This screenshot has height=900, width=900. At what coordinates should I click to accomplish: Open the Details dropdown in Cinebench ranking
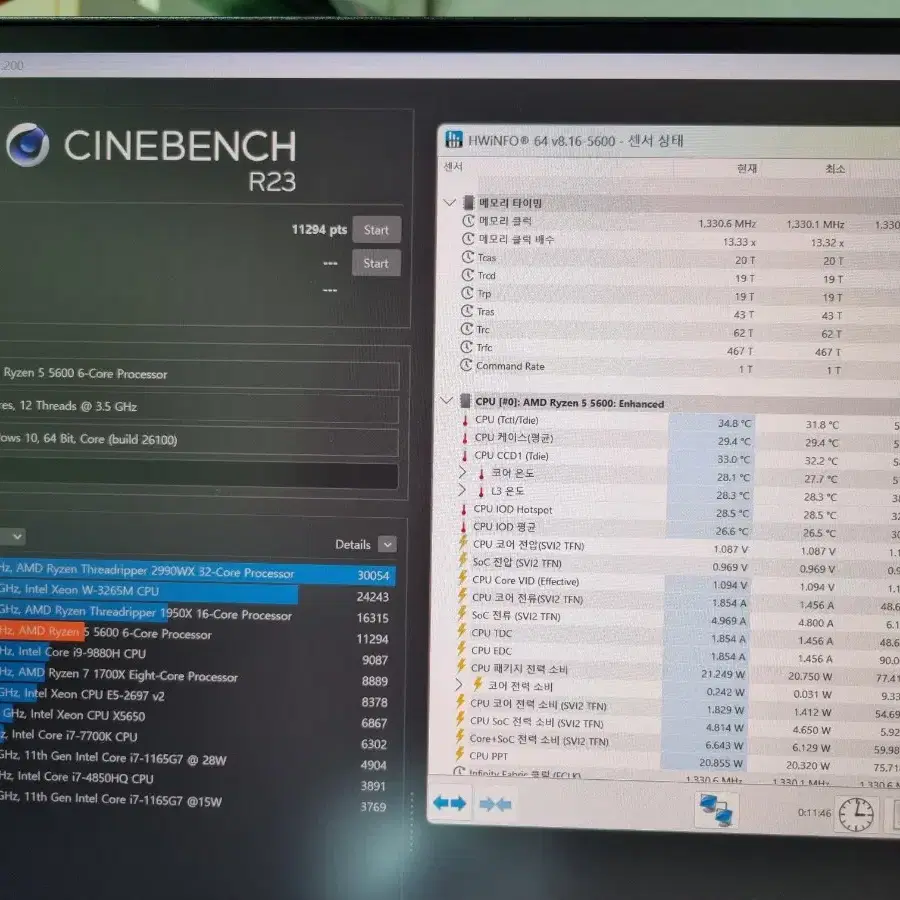click(x=387, y=544)
